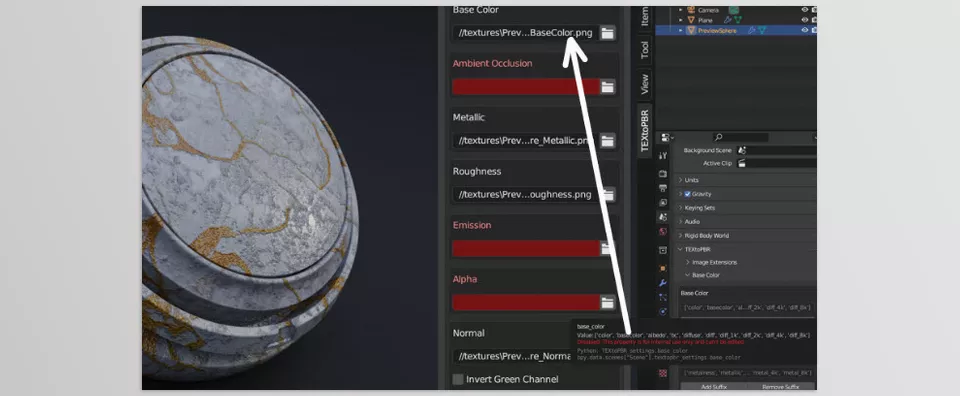Viewport: 960px width, 396px height.
Task: Click the properties search field
Action: point(740,138)
